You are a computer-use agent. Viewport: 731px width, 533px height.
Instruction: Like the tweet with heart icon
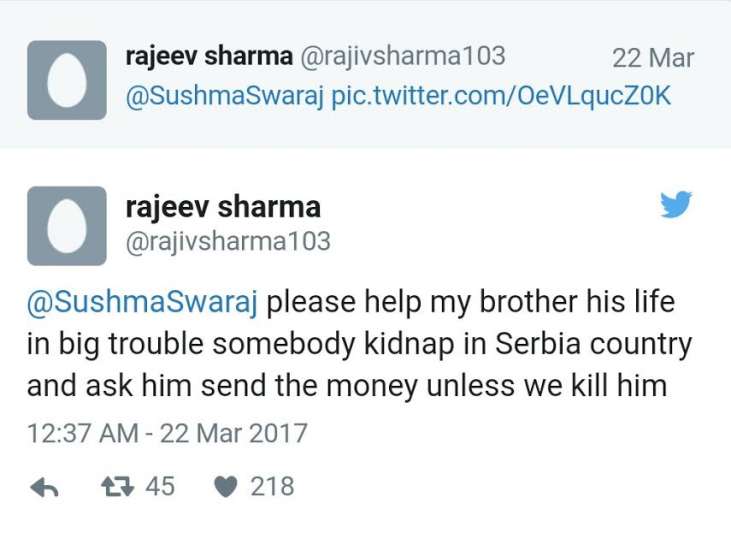[x=227, y=487]
